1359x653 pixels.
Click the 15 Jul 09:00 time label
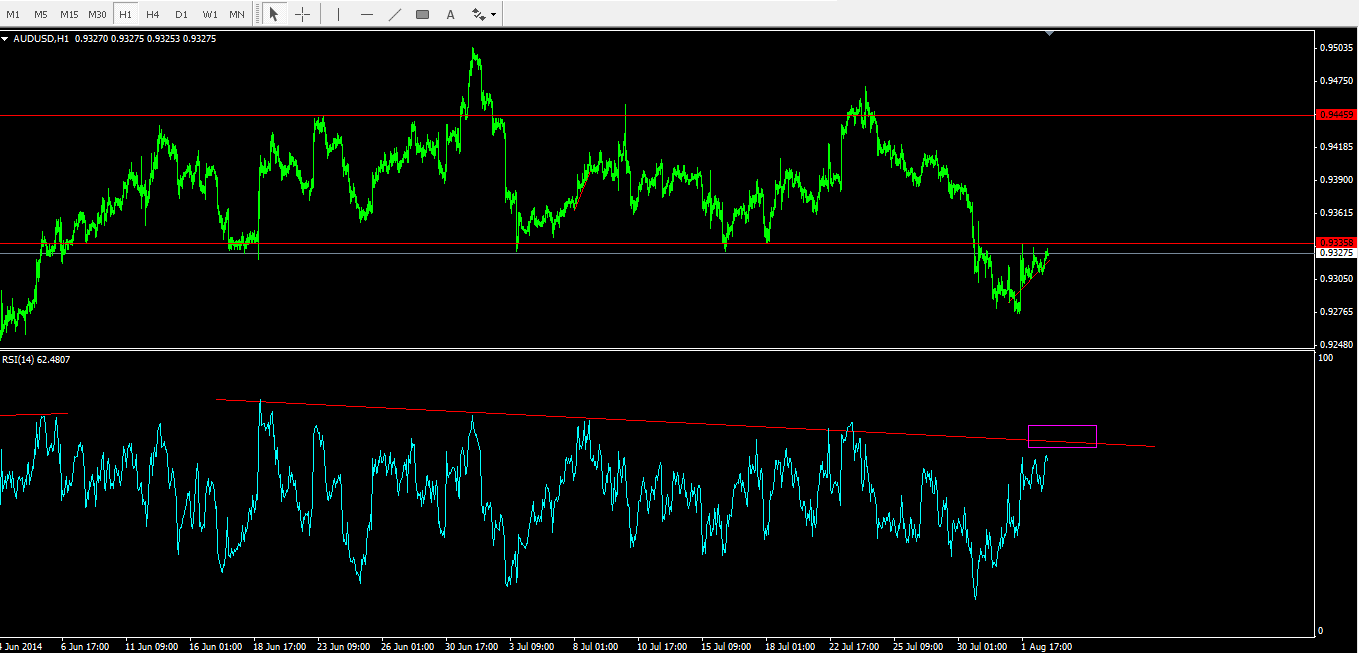tap(727, 646)
